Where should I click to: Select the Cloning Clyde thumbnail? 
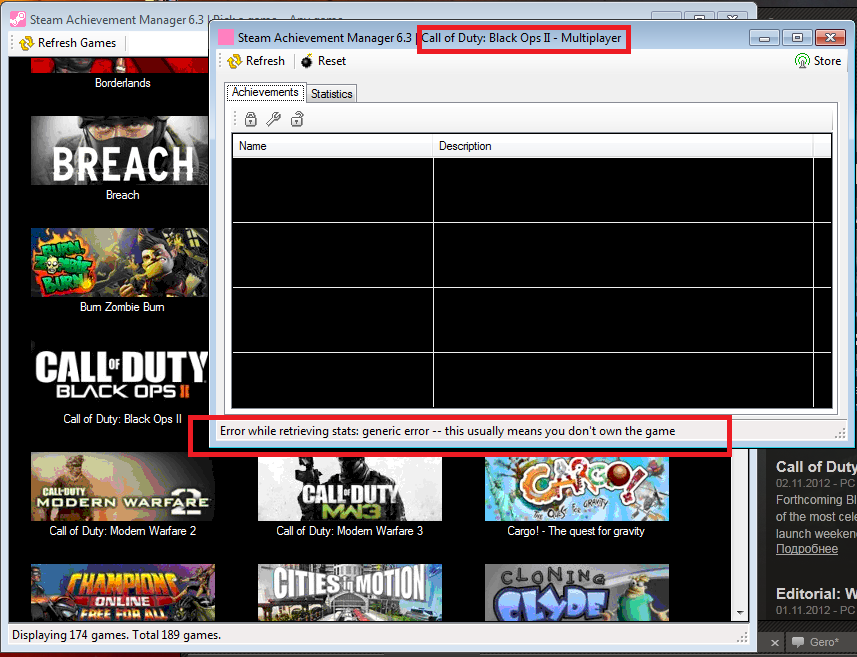click(x=577, y=593)
